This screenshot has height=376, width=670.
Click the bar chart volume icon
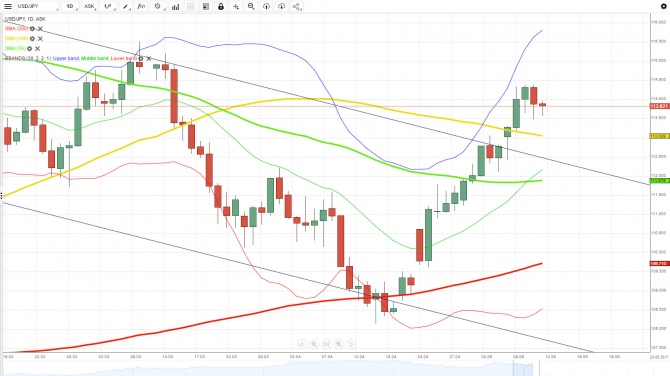[175, 6]
